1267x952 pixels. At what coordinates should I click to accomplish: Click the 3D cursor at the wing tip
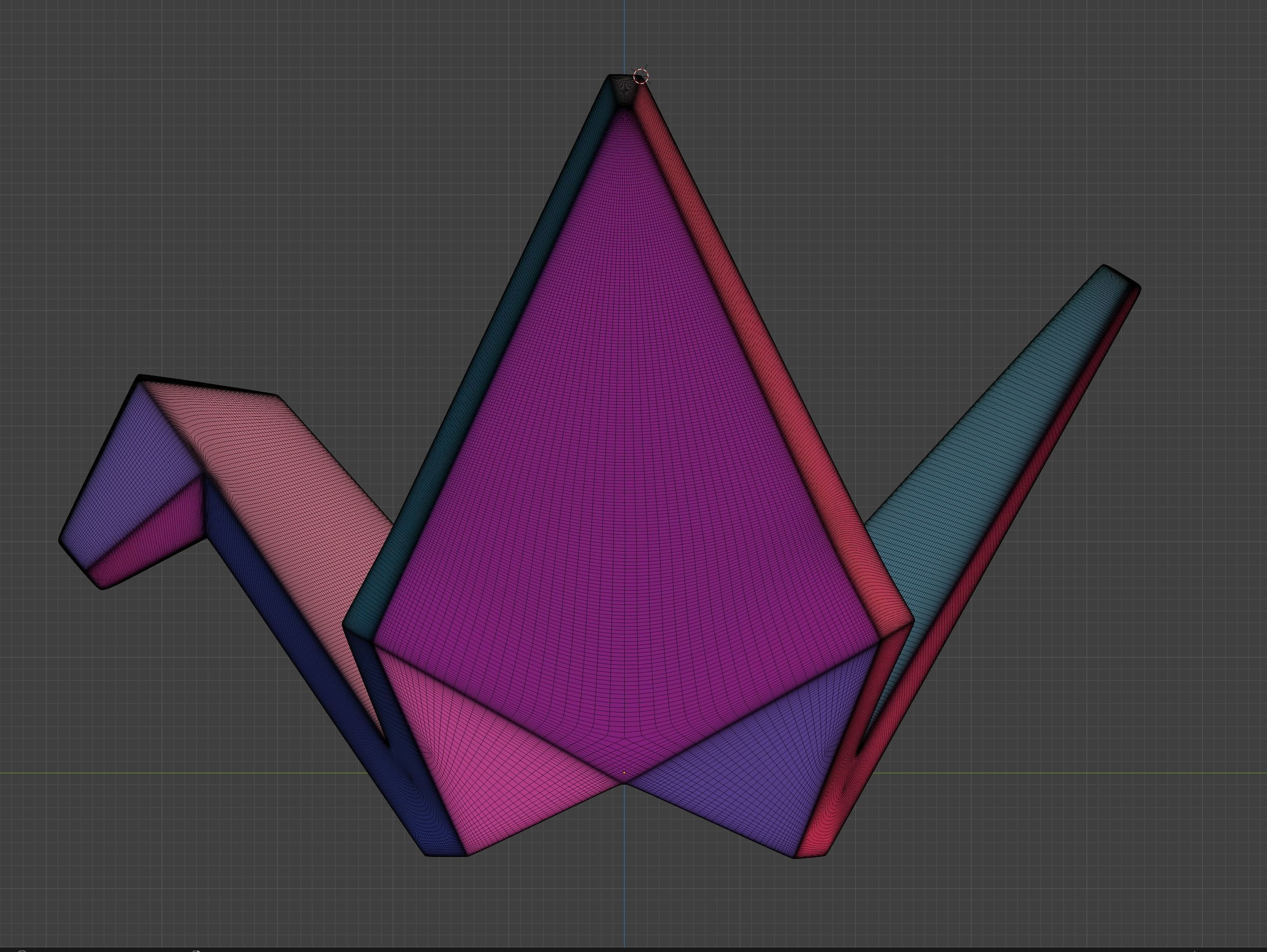pos(641,76)
